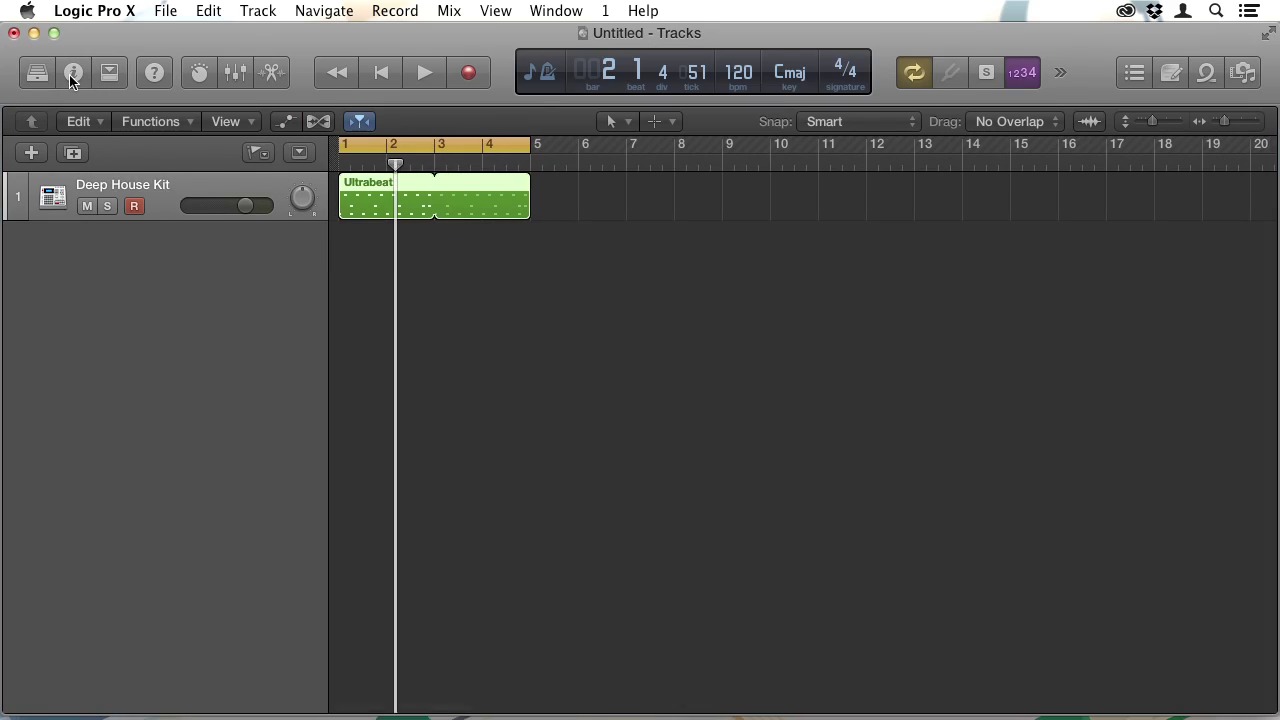Open the Media browsers button
The width and height of the screenshot is (1280, 720).
tap(1242, 73)
